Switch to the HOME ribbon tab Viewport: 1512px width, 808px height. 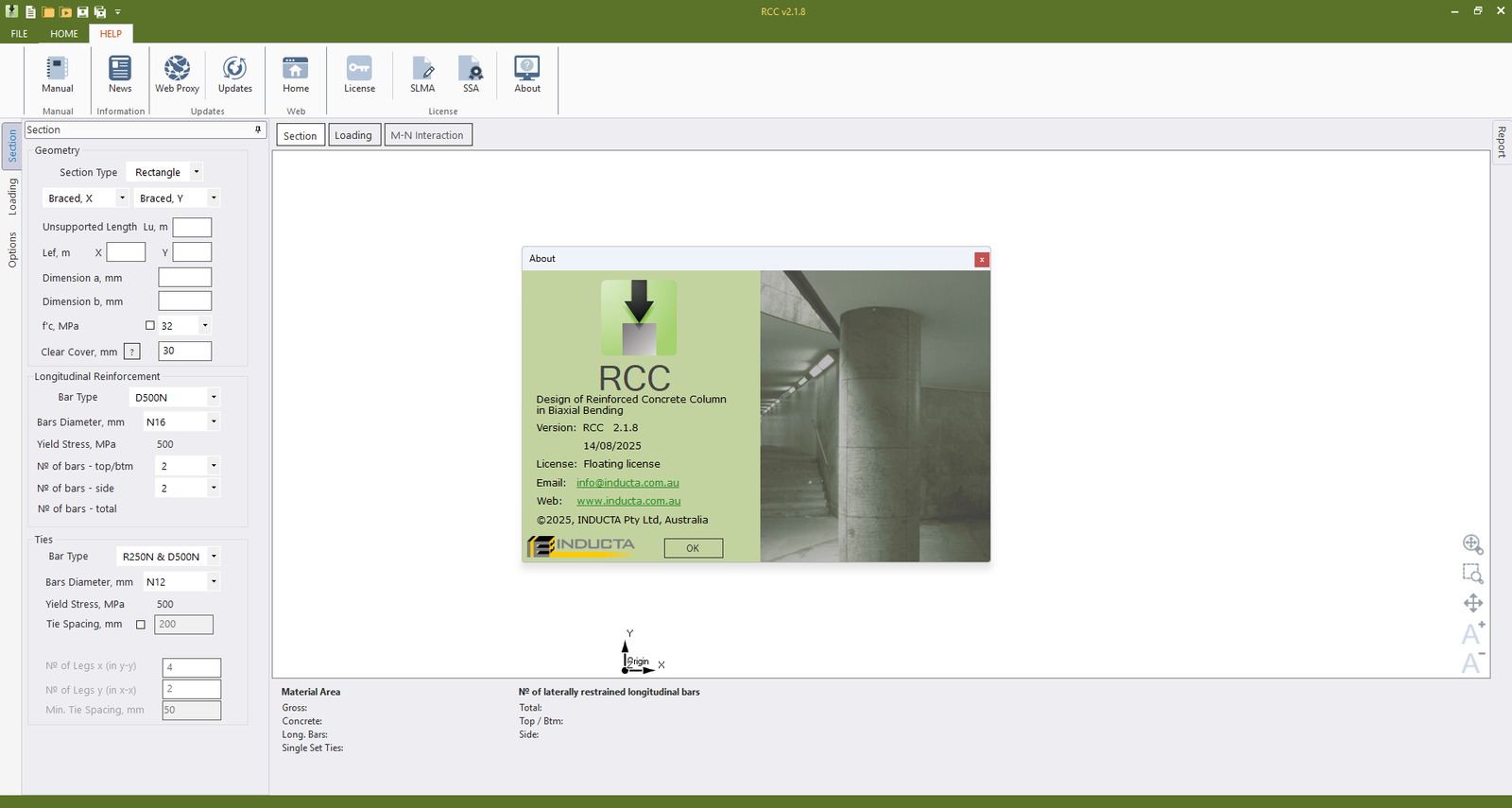tap(64, 33)
